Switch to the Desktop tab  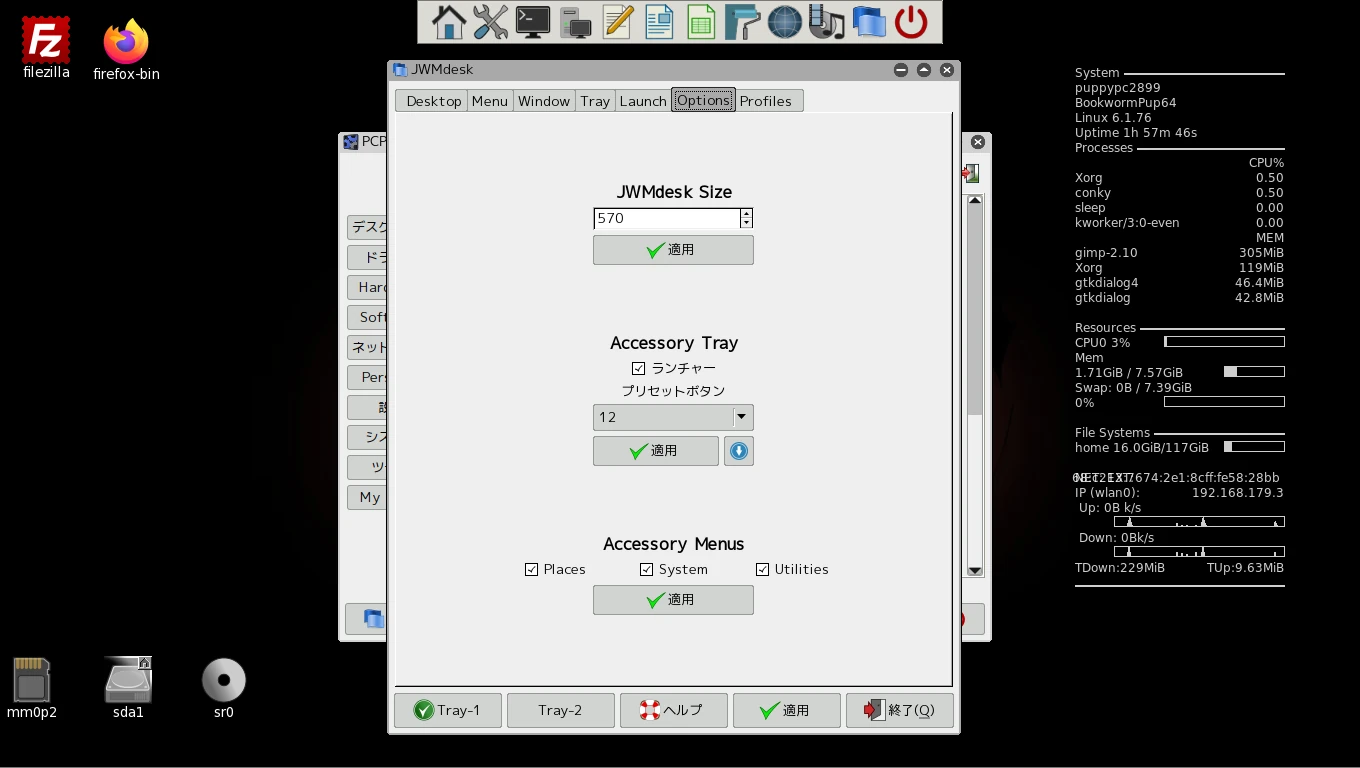coord(433,101)
